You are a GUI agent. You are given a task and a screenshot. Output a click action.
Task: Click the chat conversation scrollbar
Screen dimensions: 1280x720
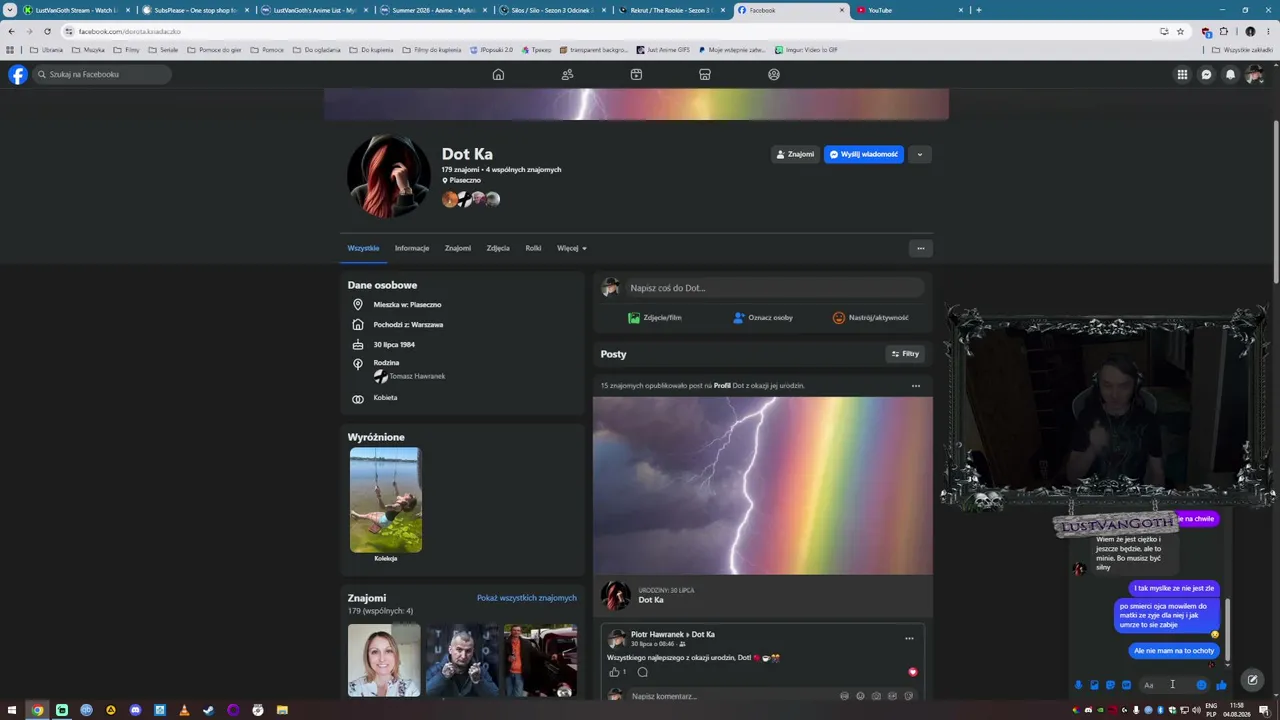pyautogui.click(x=1228, y=630)
